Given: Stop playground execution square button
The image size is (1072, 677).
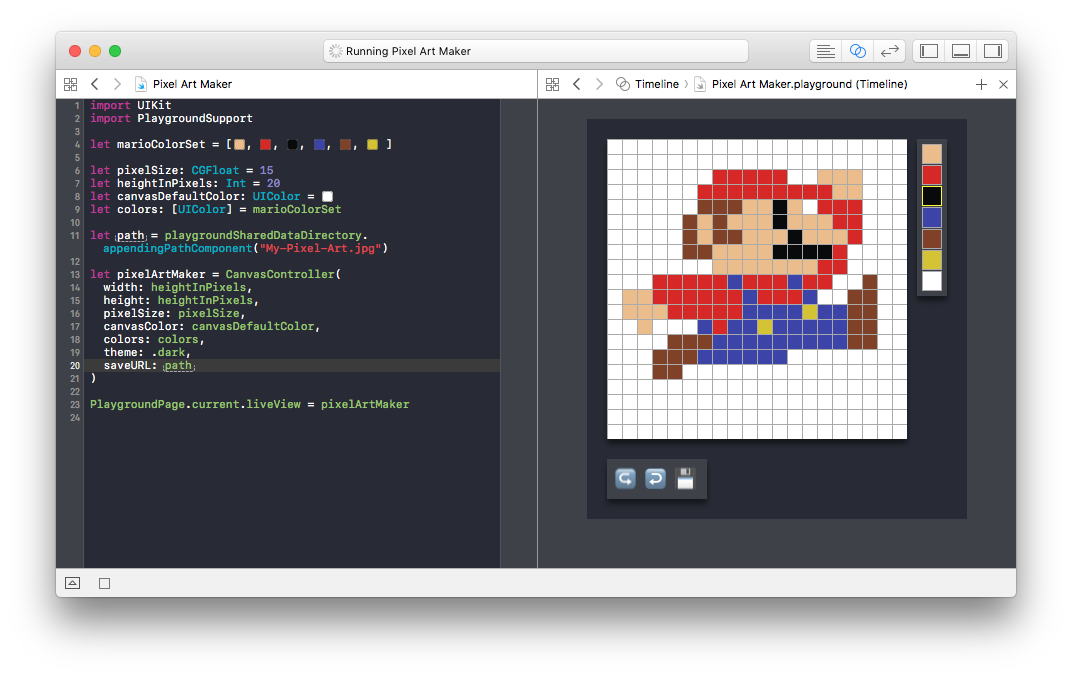Looking at the screenshot, I should pyautogui.click(x=105, y=583).
